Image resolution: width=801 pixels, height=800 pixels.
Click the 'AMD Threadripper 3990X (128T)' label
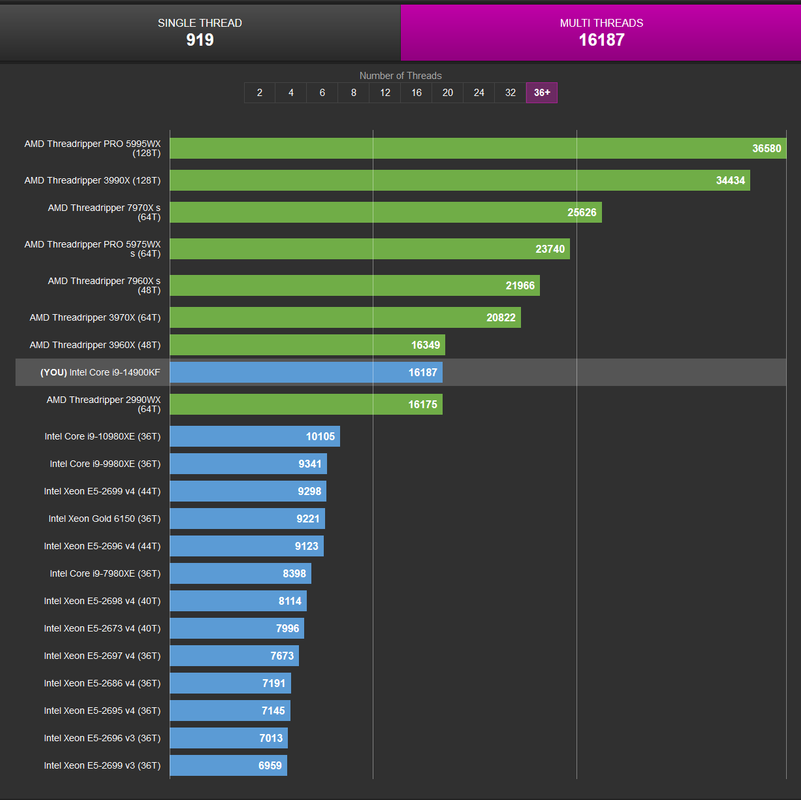click(x=92, y=180)
